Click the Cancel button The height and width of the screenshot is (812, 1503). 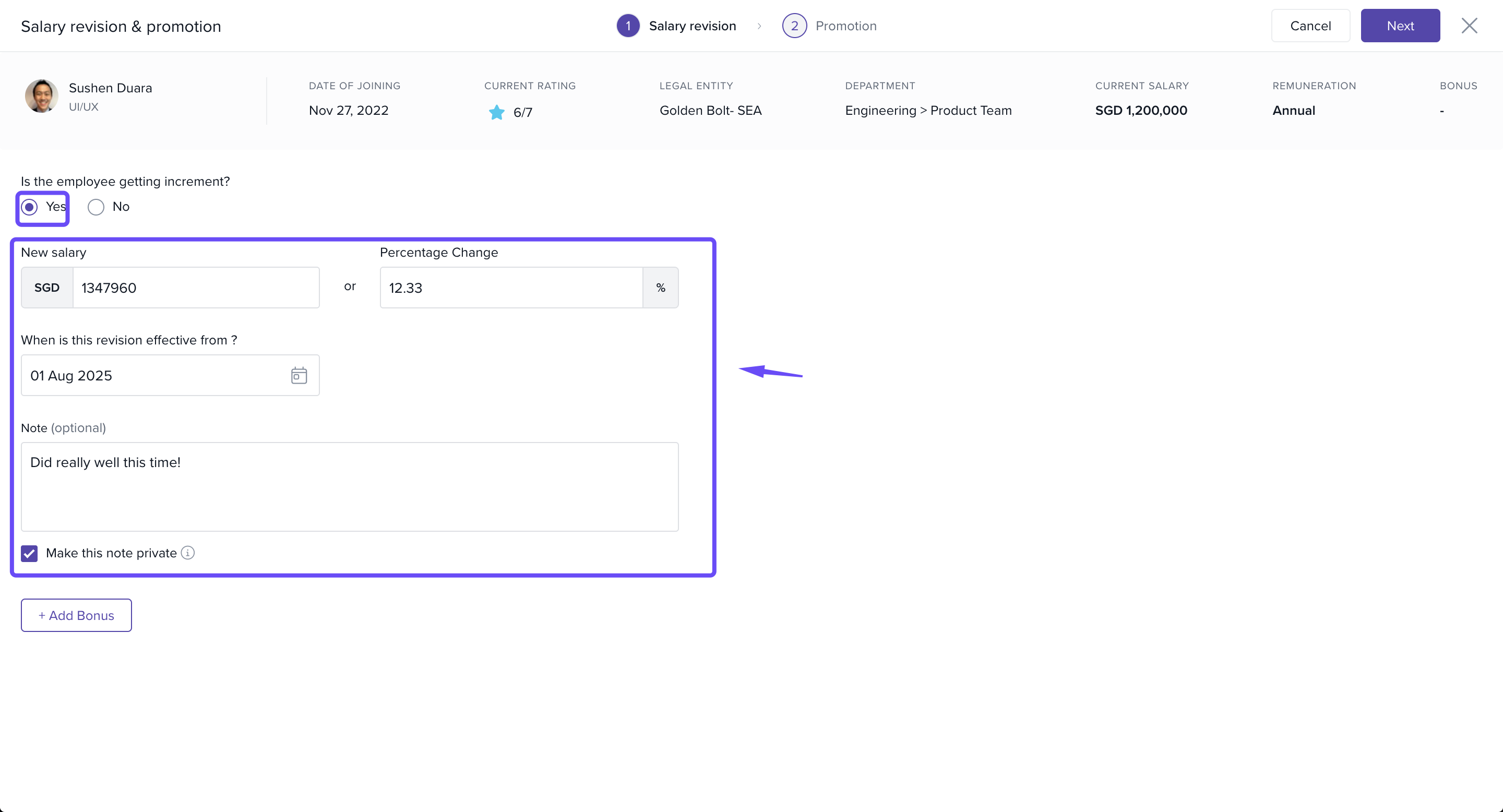click(1310, 26)
